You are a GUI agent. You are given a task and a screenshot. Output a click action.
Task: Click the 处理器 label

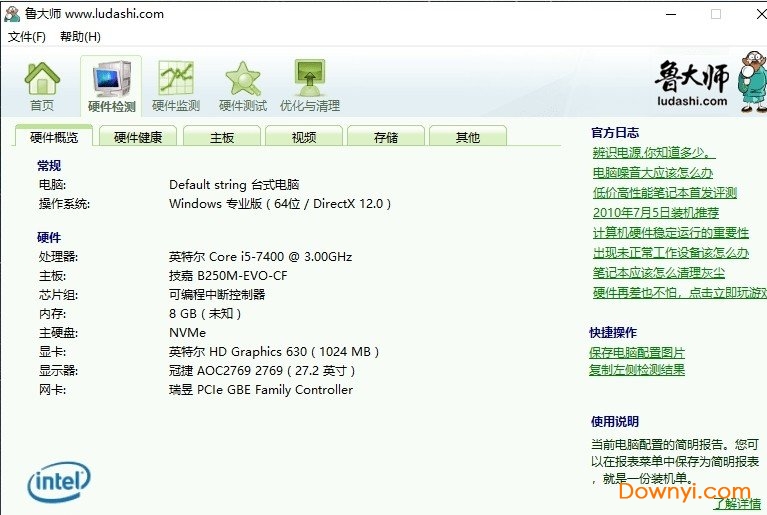[x=58, y=257]
